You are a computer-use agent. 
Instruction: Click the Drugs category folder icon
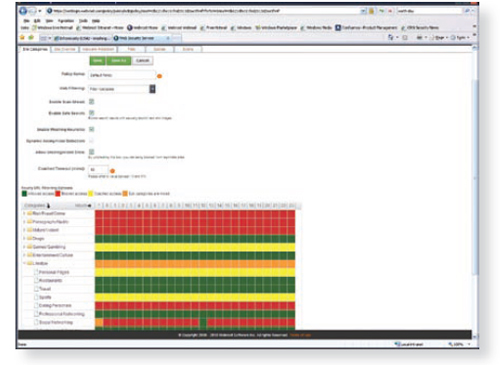(30, 238)
